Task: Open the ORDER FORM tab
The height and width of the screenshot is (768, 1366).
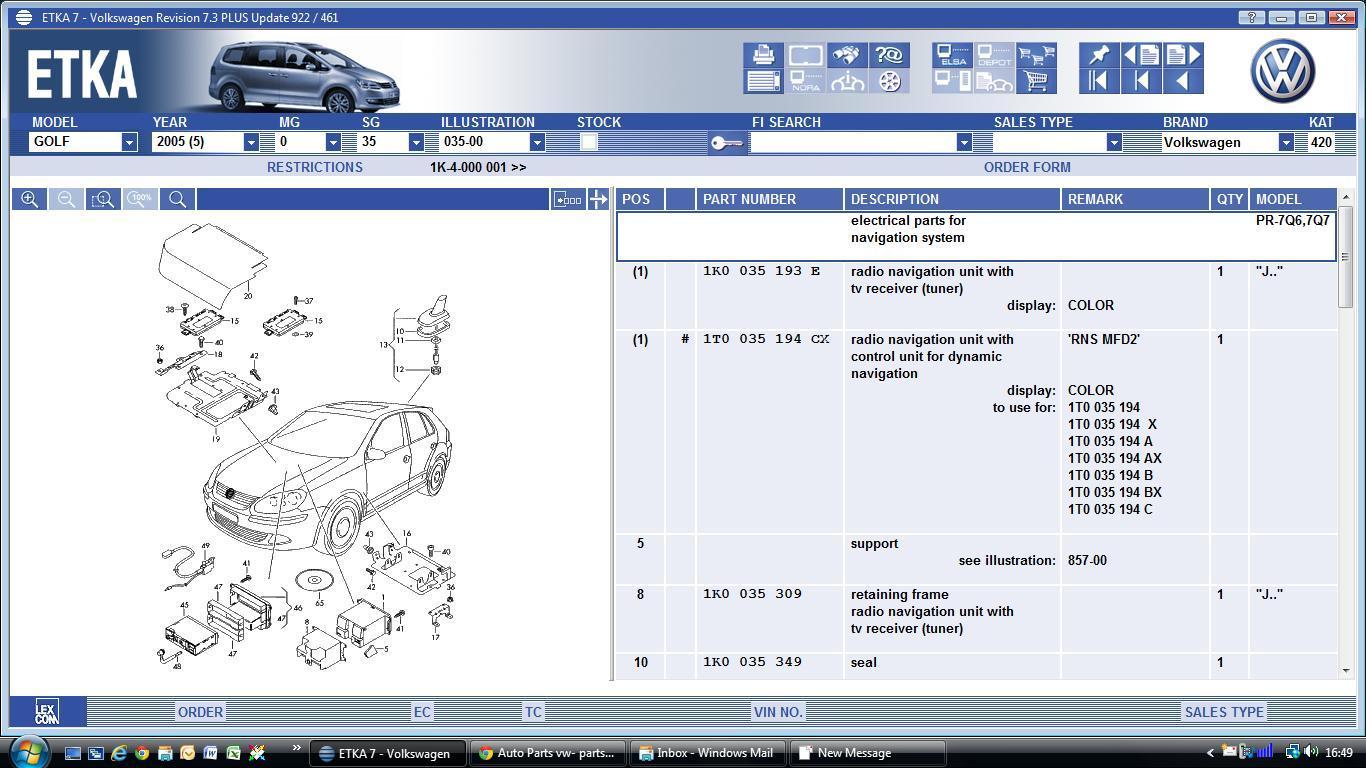Action: 1027,167
